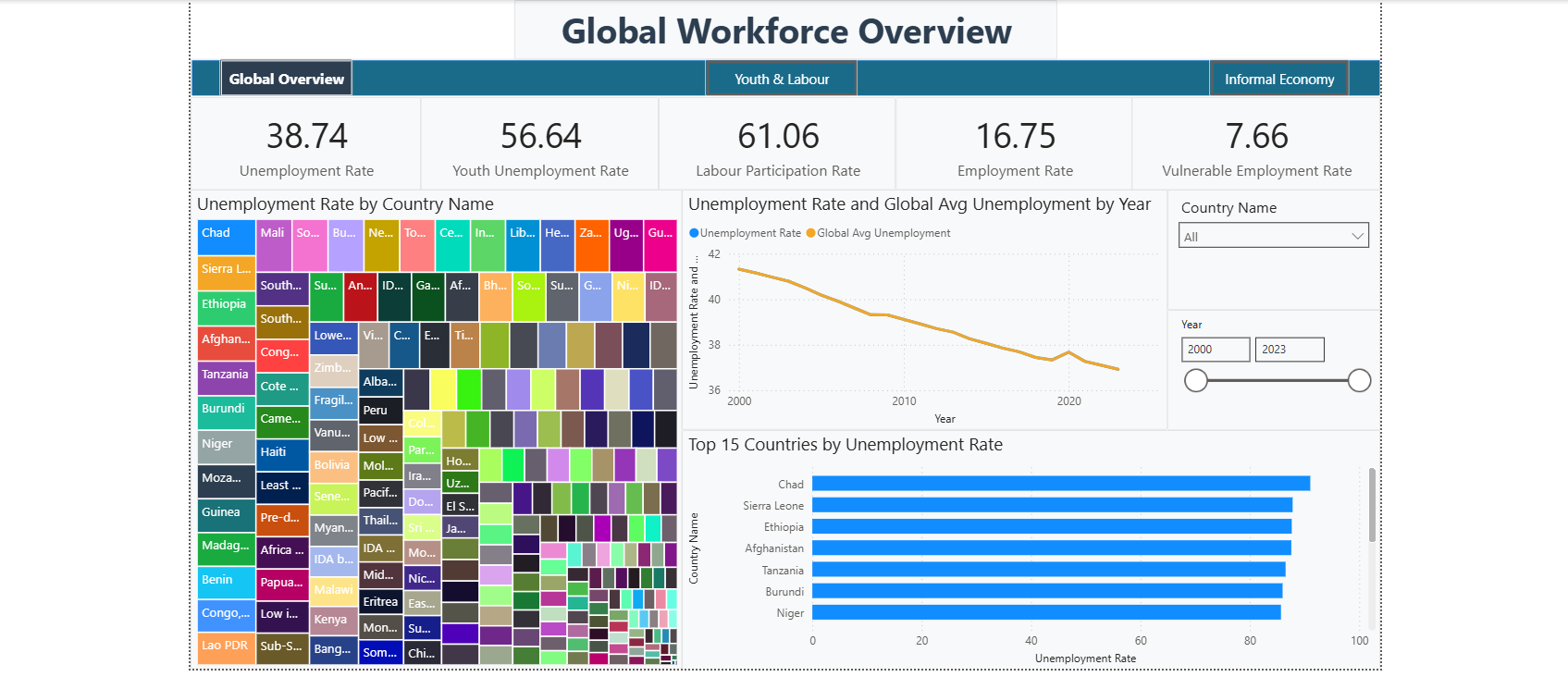
Task: Click the Zimb... treemap tile
Action: click(x=334, y=369)
